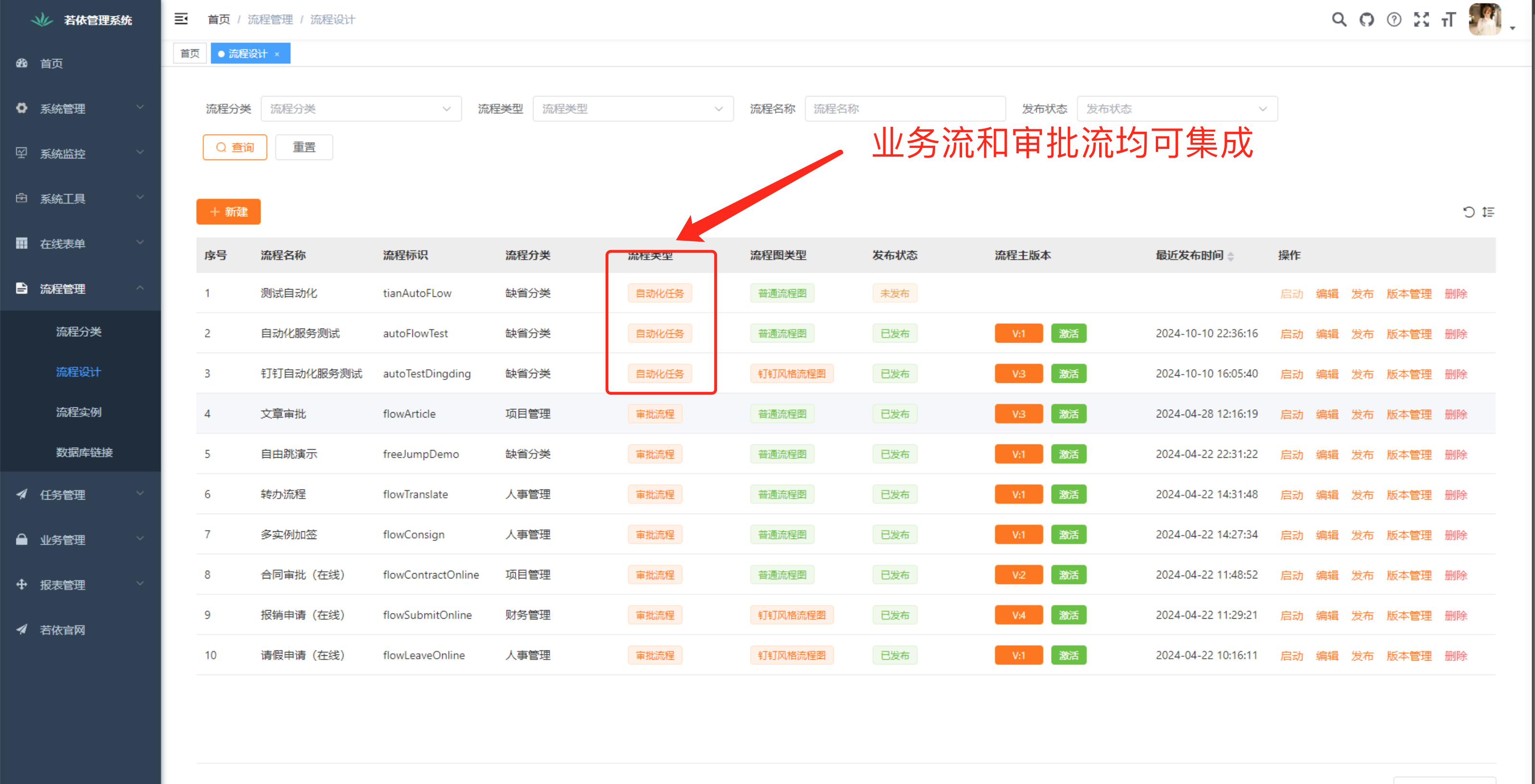Screen dimensions: 1535x784
Task: Open the GitHub source icon
Action: click(1366, 20)
